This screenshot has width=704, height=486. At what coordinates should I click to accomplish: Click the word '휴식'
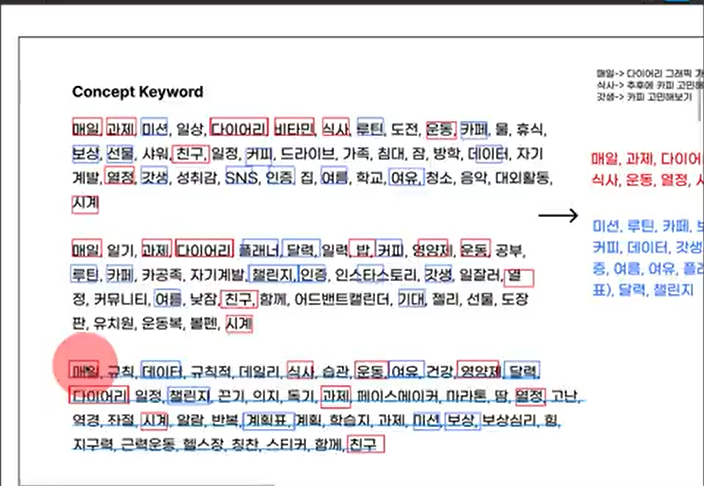pyautogui.click(x=529, y=129)
